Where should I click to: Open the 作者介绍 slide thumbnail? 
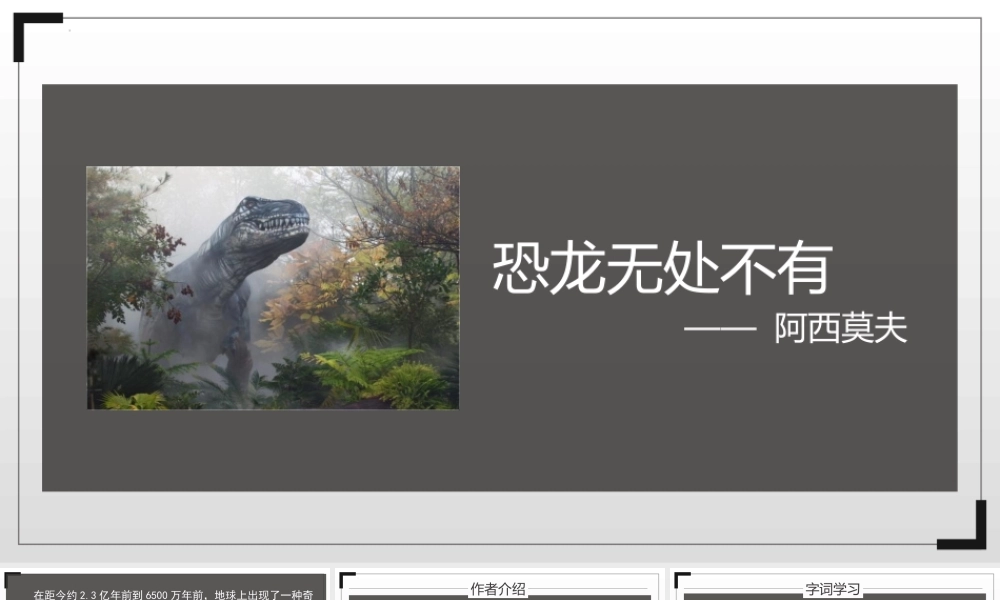(500, 585)
